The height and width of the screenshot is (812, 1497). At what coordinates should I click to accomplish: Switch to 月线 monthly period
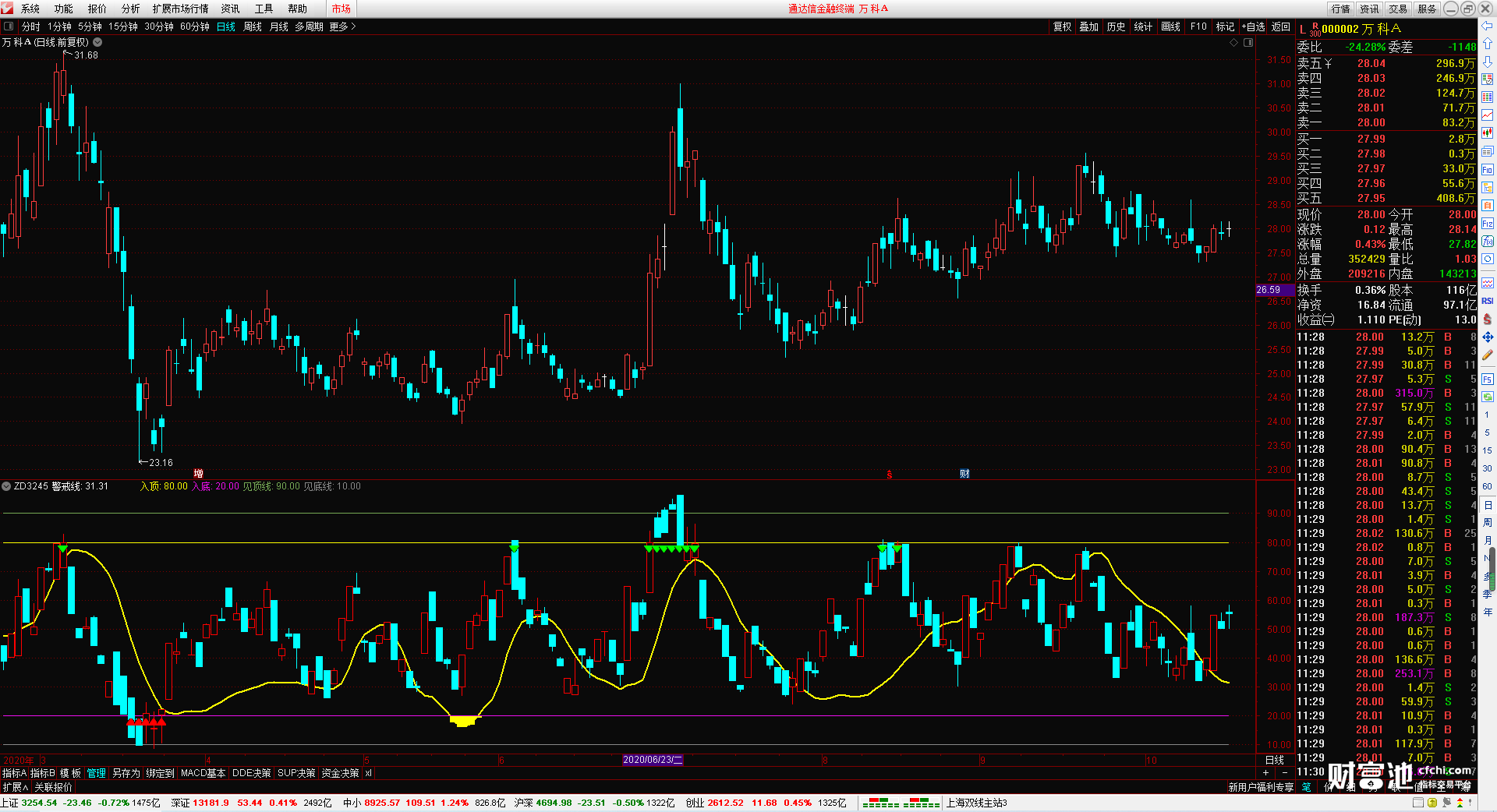tap(279, 26)
